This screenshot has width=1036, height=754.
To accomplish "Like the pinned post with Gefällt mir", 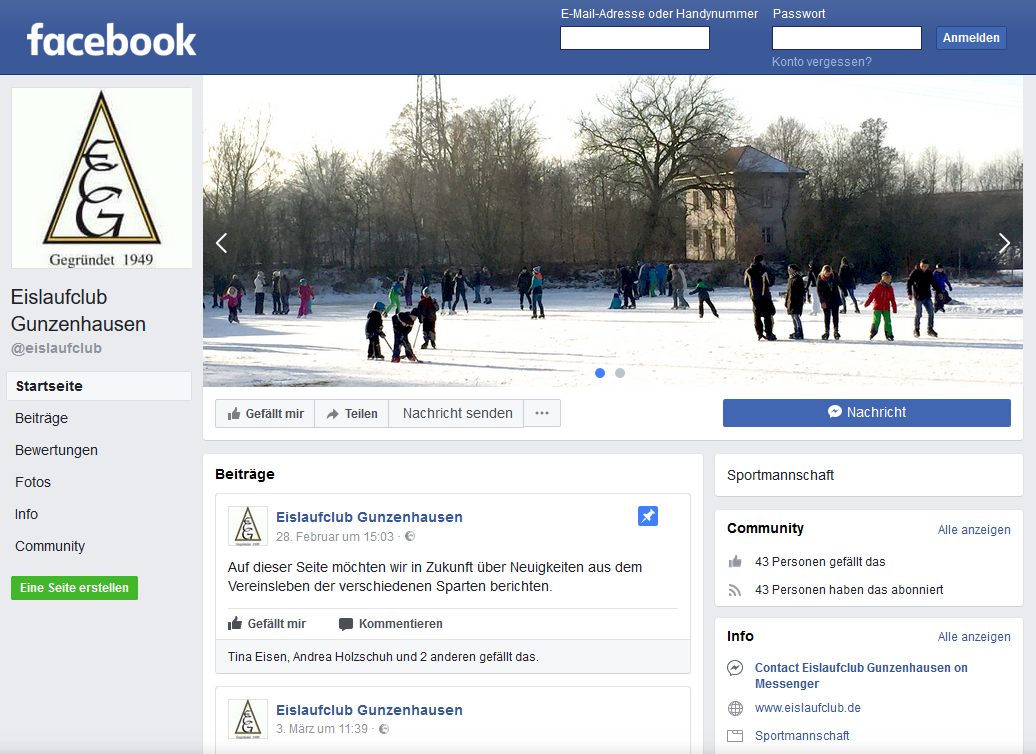I will pyautogui.click(x=267, y=624).
